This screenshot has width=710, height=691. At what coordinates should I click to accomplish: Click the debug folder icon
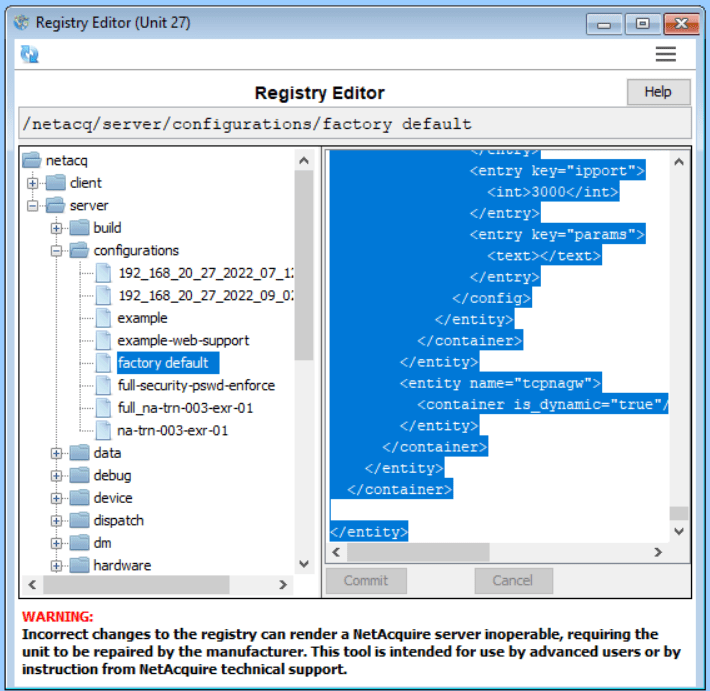[x=79, y=475]
